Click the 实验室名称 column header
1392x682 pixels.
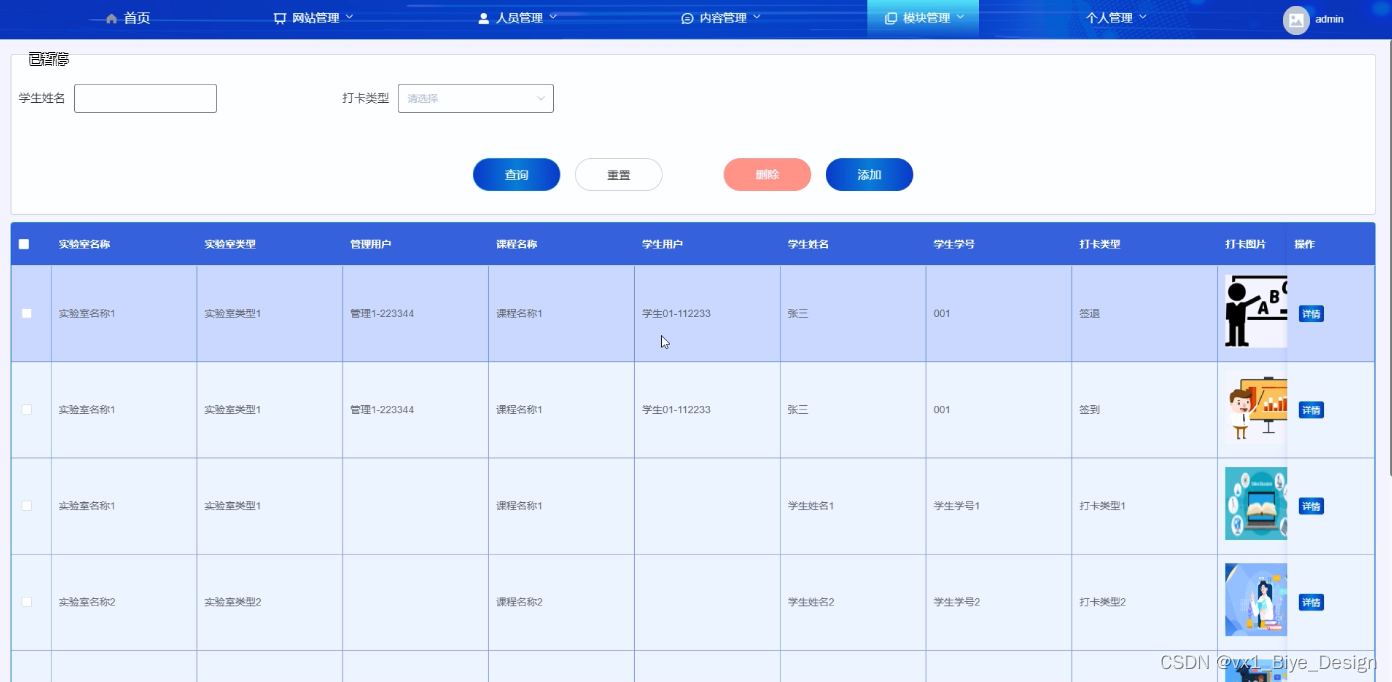(x=84, y=244)
